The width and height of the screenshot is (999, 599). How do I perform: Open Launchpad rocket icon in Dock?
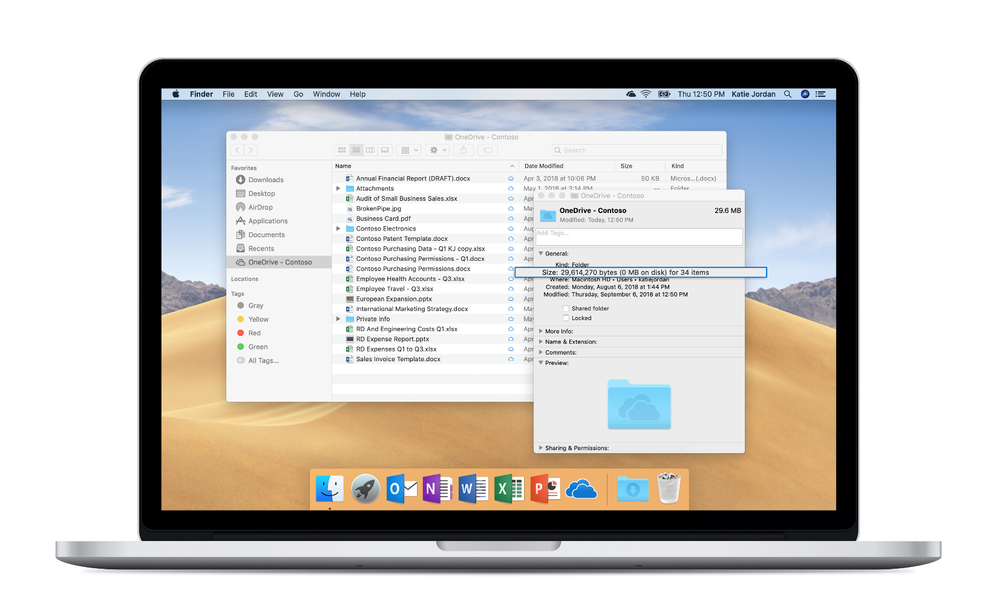tap(365, 489)
